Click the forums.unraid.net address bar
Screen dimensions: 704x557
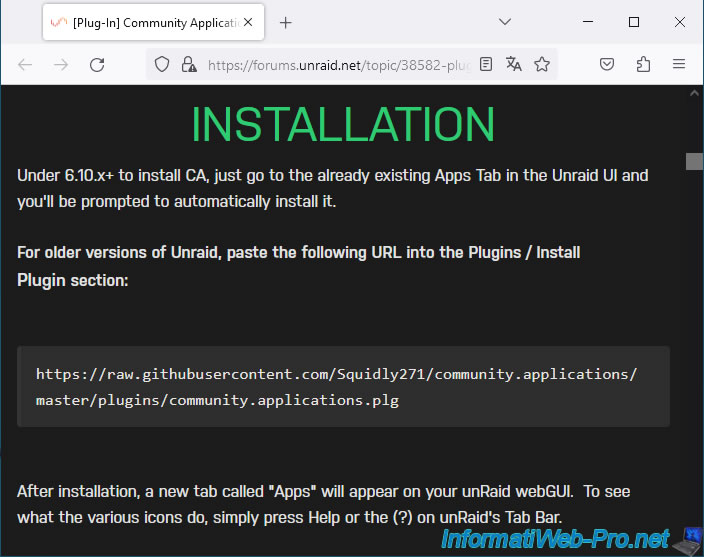point(338,64)
